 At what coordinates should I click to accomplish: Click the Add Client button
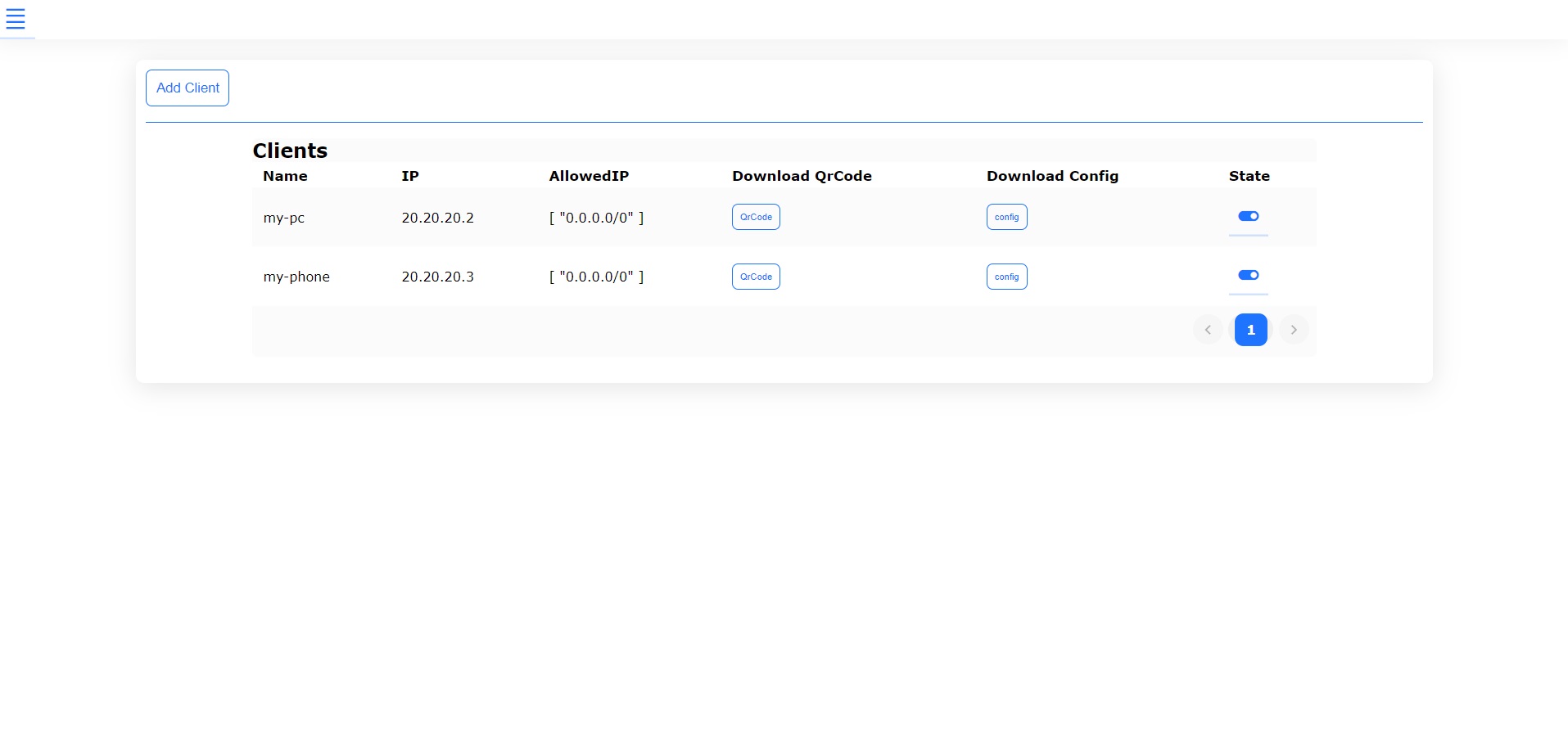188,88
